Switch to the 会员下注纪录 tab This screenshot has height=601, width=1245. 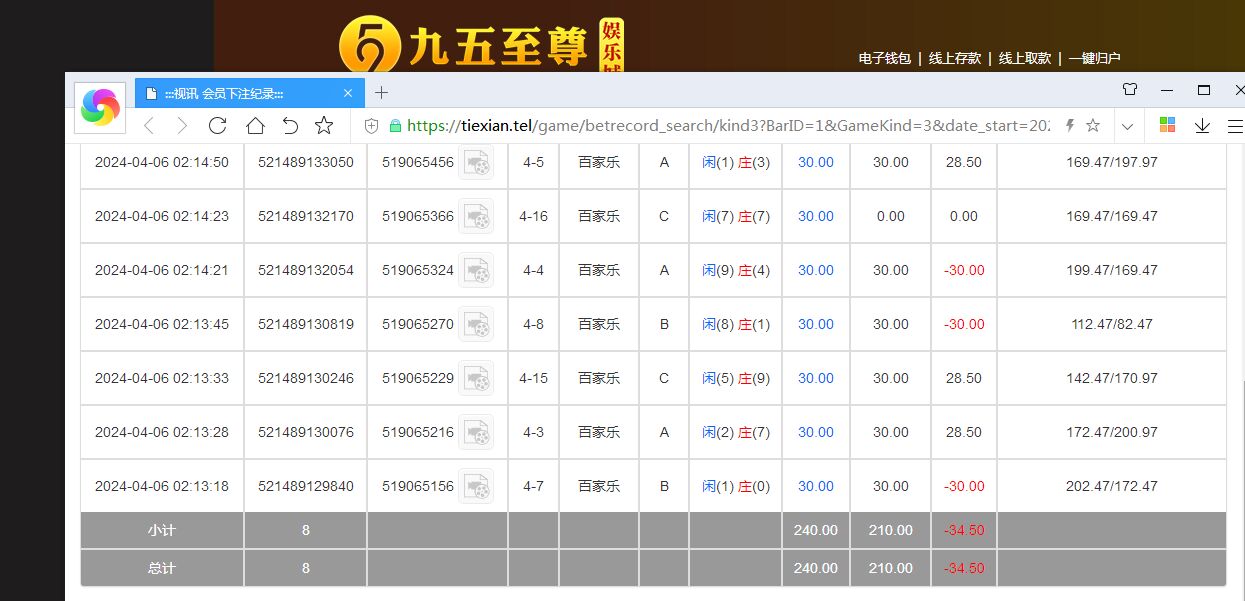pyautogui.click(x=238, y=93)
